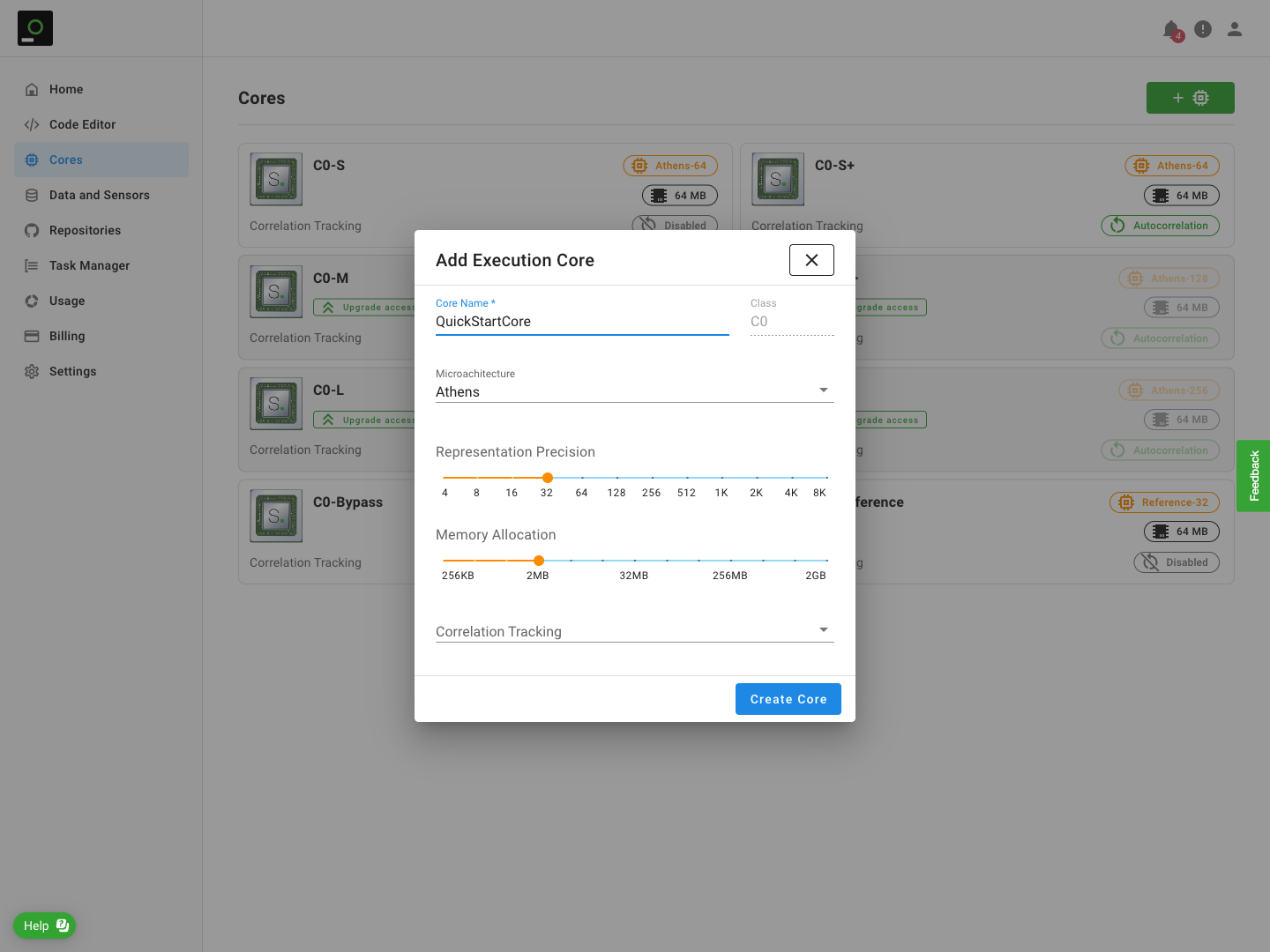Open the Feedback side tab
Viewport: 1270px width, 952px height.
[1253, 476]
